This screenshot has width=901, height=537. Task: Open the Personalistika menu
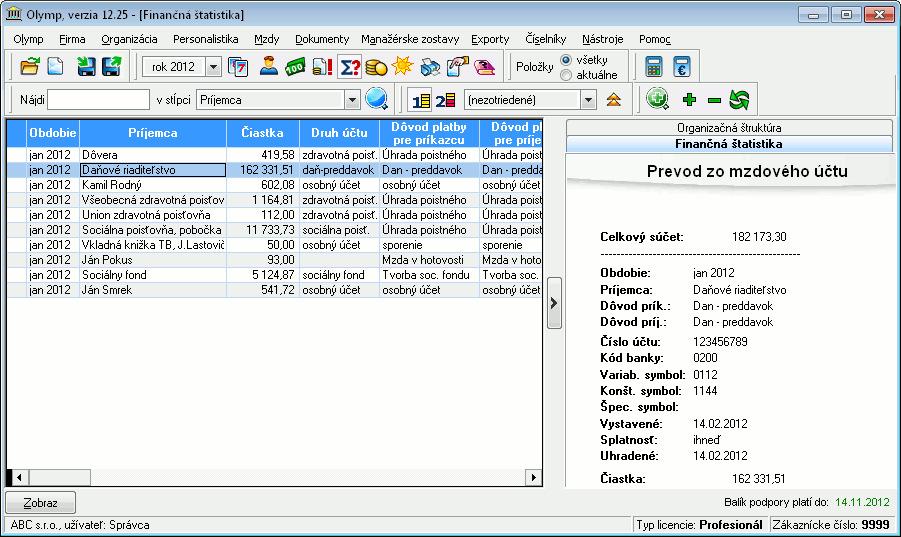coord(206,39)
